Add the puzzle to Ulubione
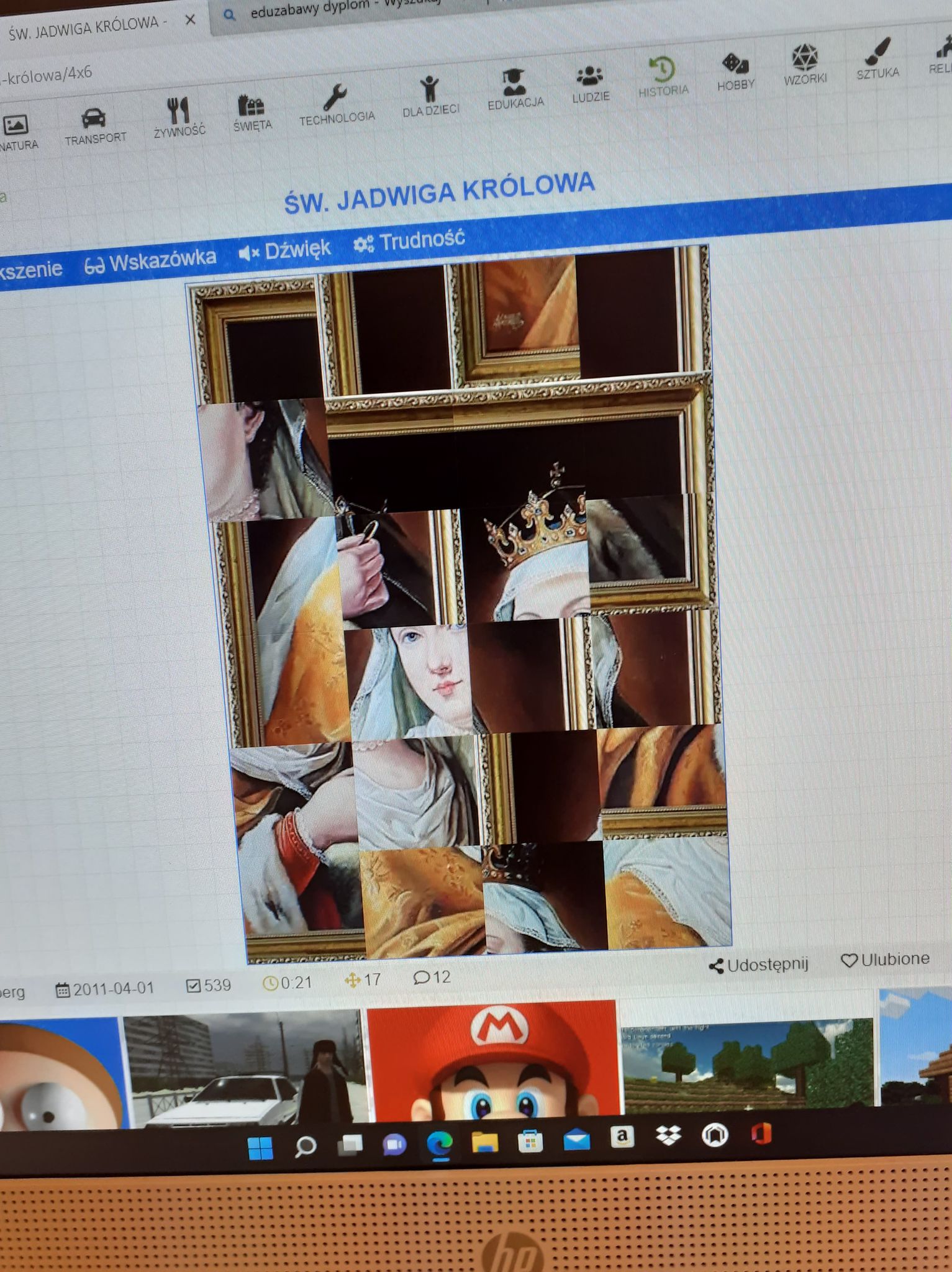 click(x=885, y=960)
